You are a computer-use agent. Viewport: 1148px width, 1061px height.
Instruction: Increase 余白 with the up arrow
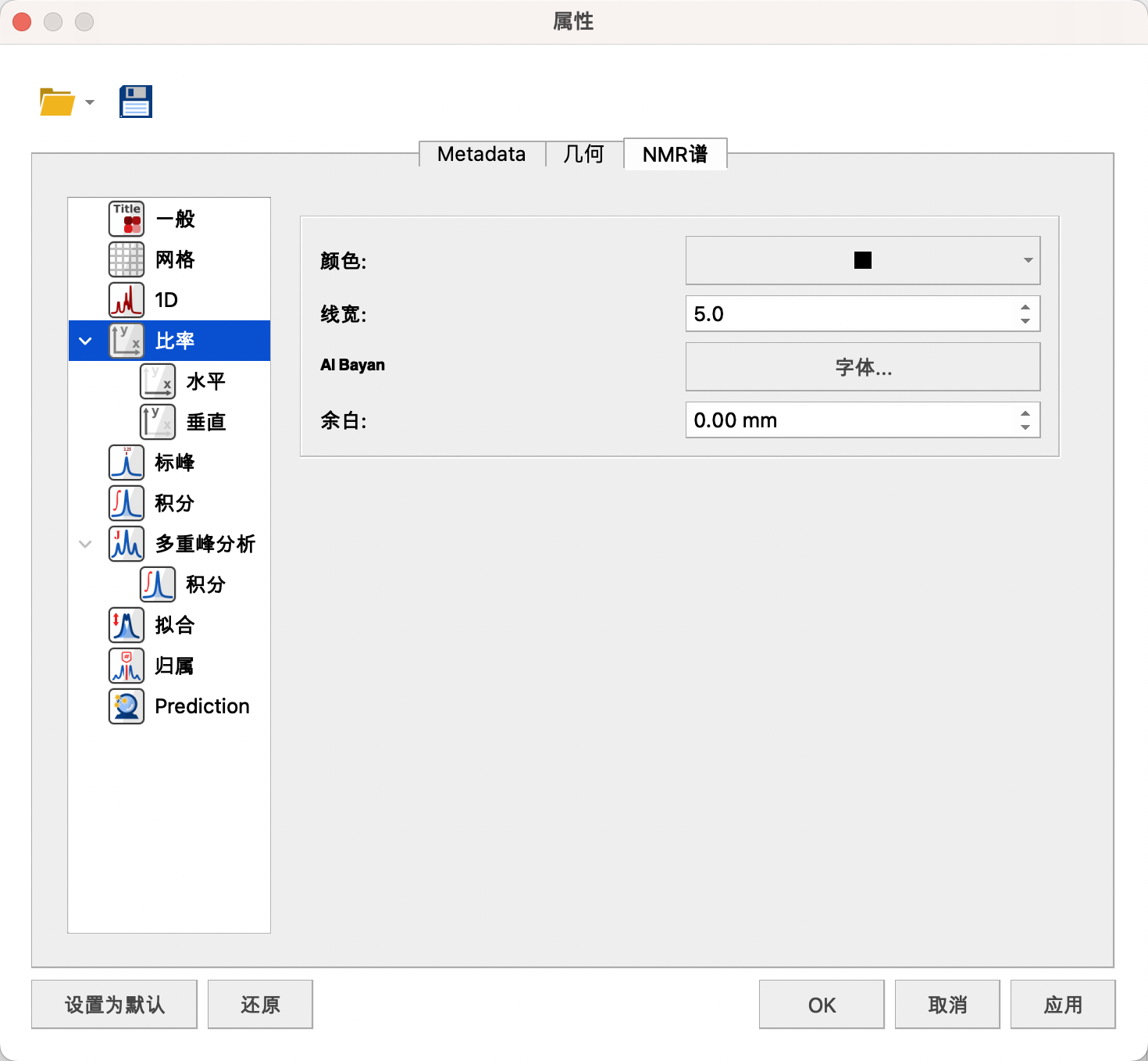(1025, 413)
